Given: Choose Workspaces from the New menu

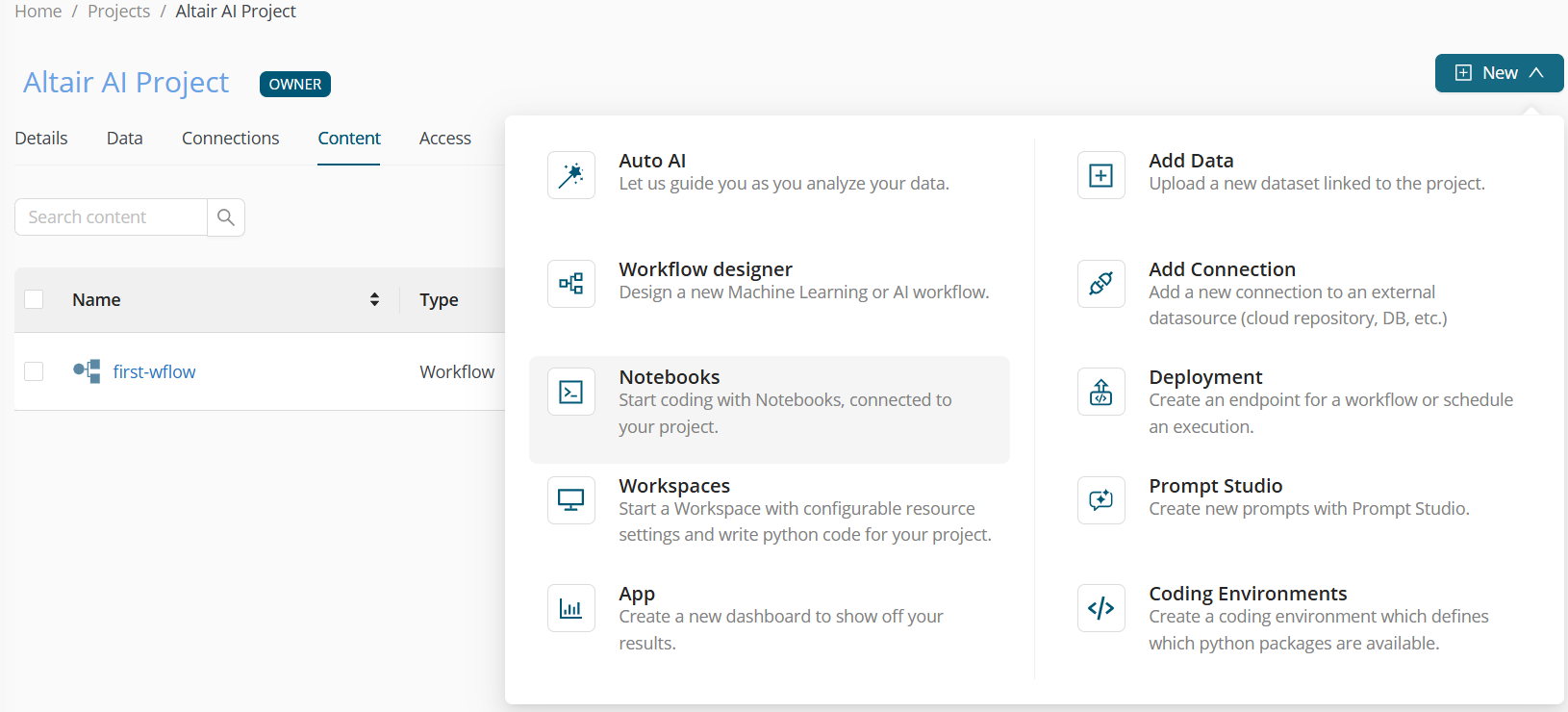Looking at the screenshot, I should tap(770, 510).
